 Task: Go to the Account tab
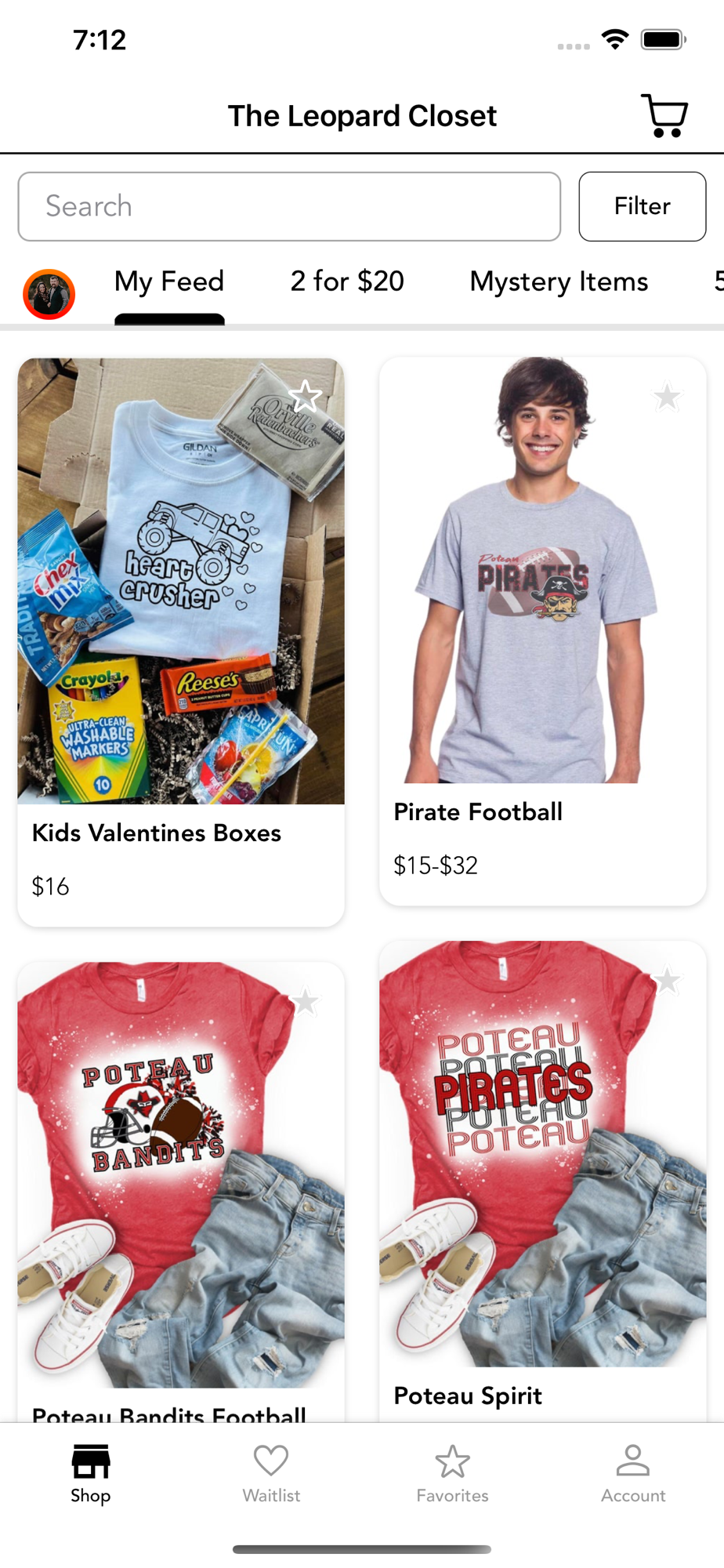633,1473
